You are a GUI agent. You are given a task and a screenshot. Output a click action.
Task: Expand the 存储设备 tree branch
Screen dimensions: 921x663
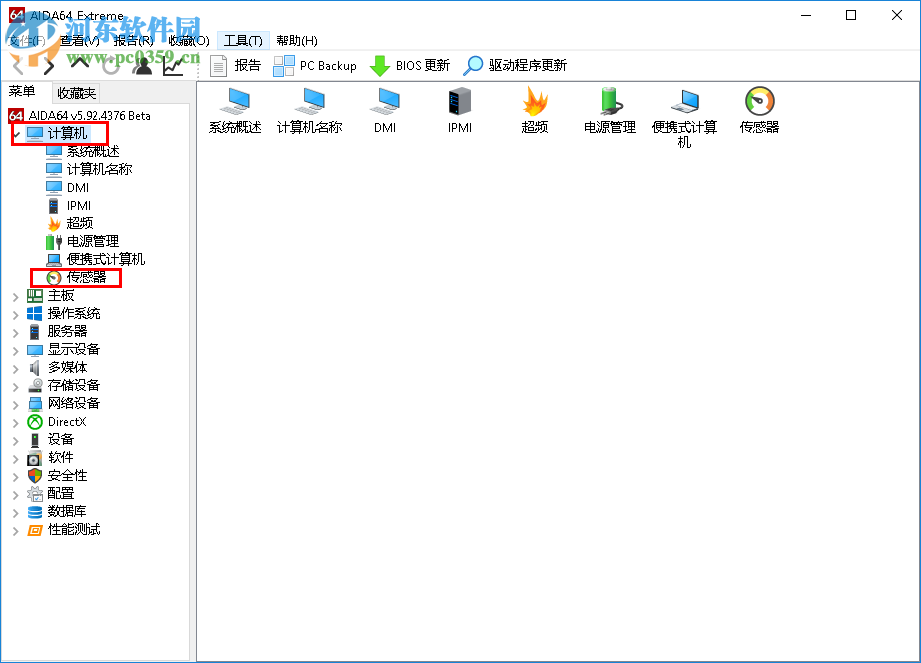16,385
